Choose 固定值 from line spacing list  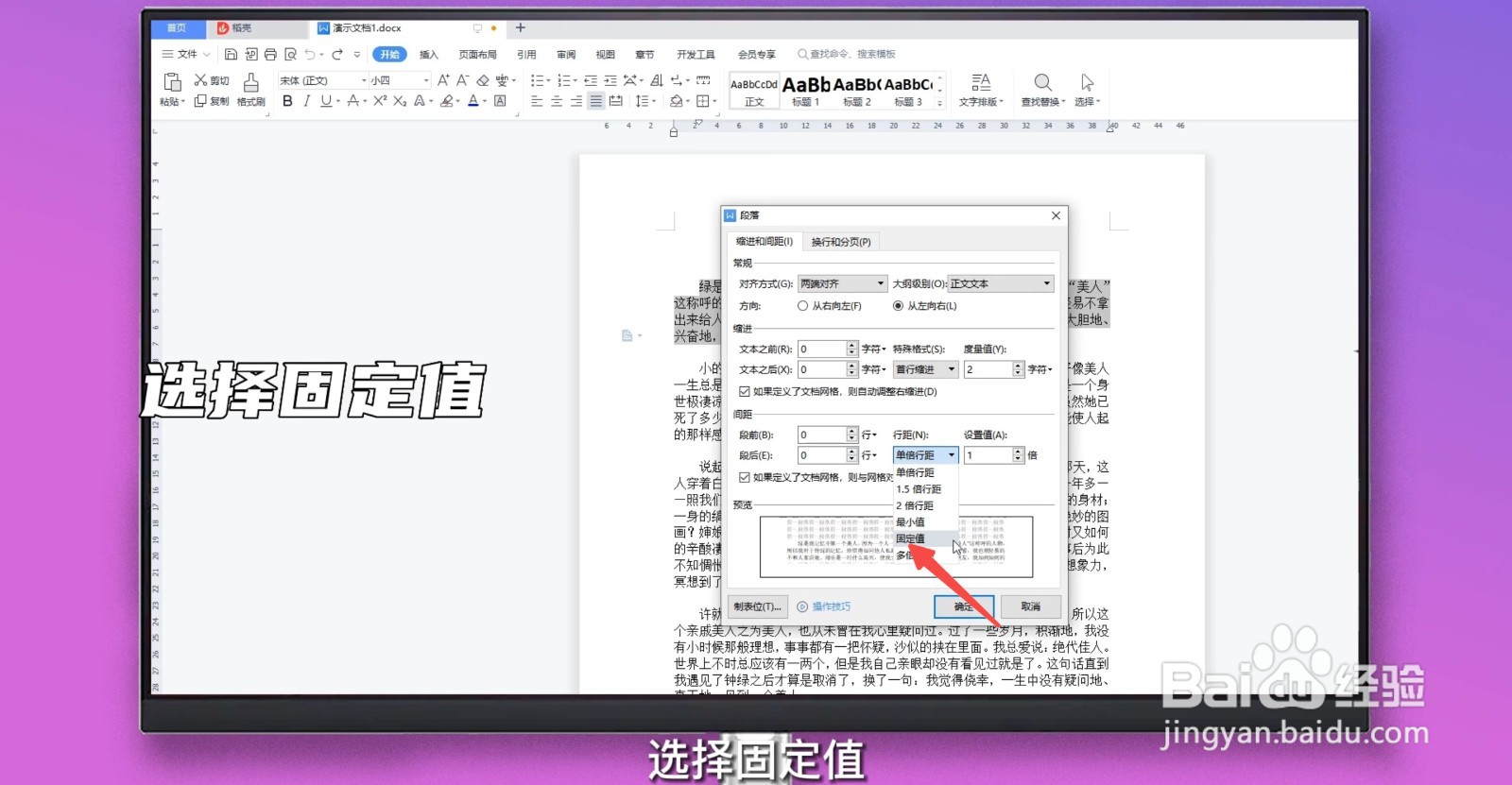(926, 538)
